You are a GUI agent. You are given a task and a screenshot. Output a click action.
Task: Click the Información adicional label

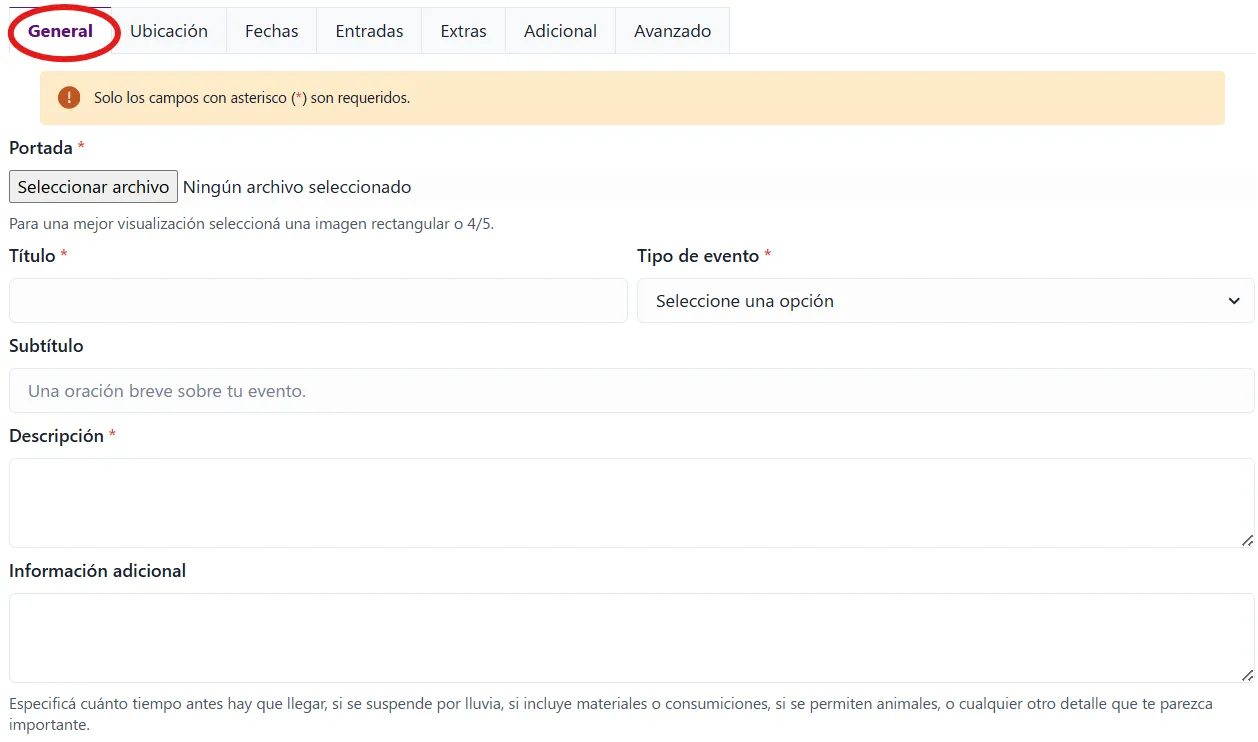coord(97,571)
